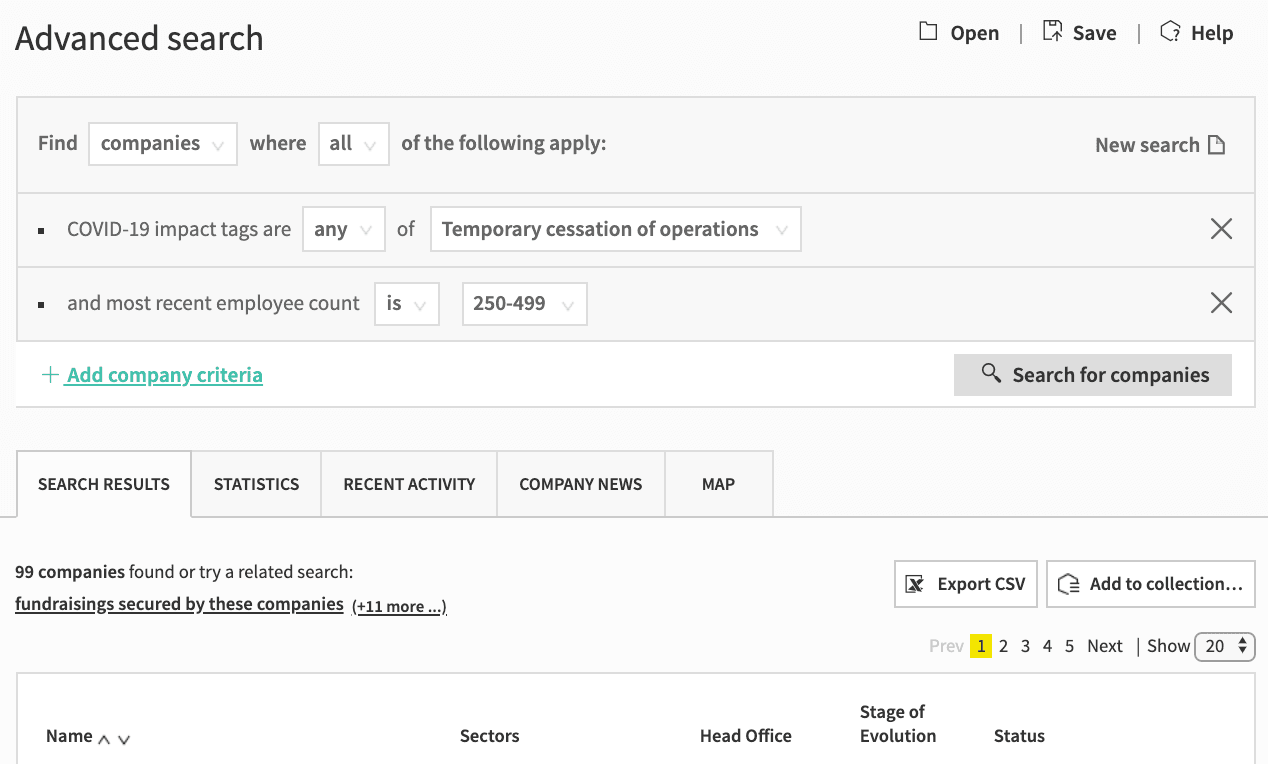Viewport: 1268px width, 764px height.
Task: Sort Name column ascending
Action: pyautogui.click(x=104, y=739)
